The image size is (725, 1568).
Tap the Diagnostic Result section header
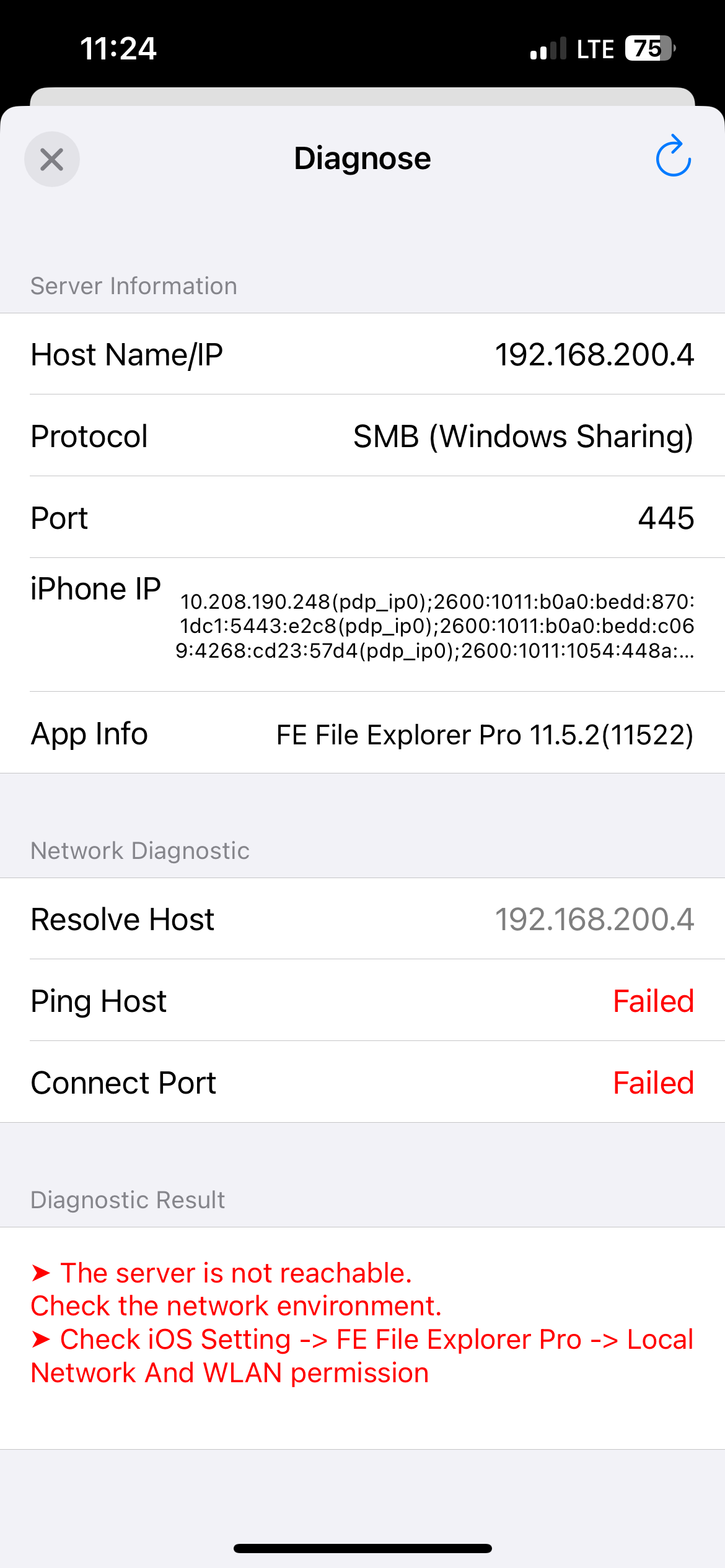128,1200
